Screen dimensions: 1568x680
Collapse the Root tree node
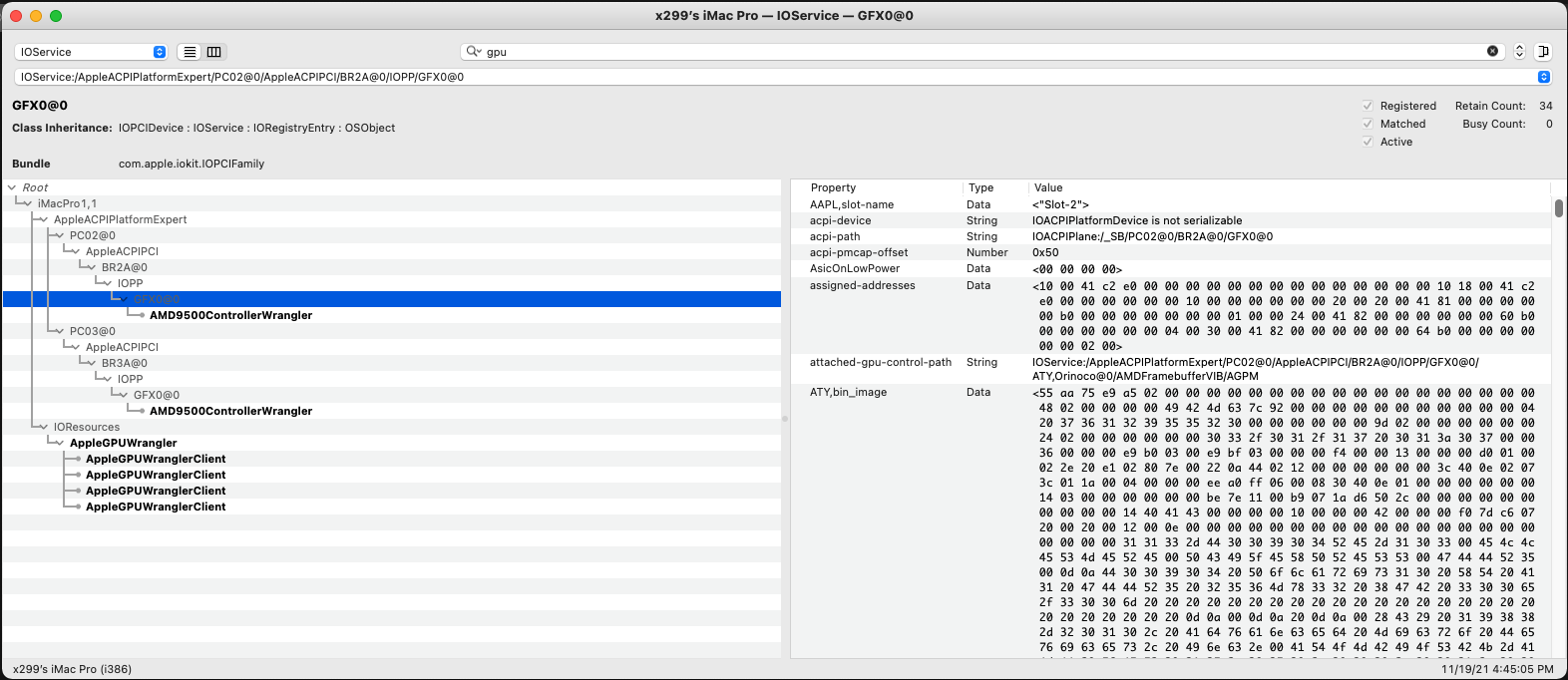pyautogui.click(x=12, y=187)
